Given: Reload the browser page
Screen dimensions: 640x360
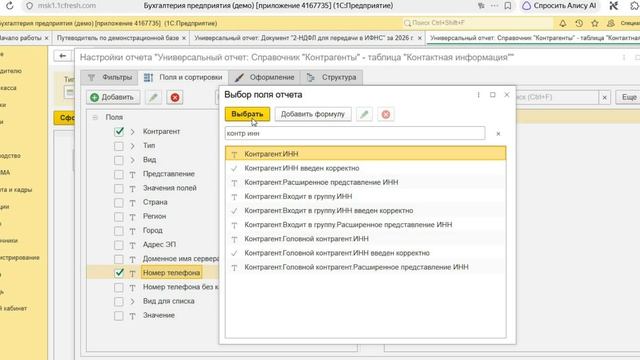Looking at the screenshot, I should coord(9,6).
